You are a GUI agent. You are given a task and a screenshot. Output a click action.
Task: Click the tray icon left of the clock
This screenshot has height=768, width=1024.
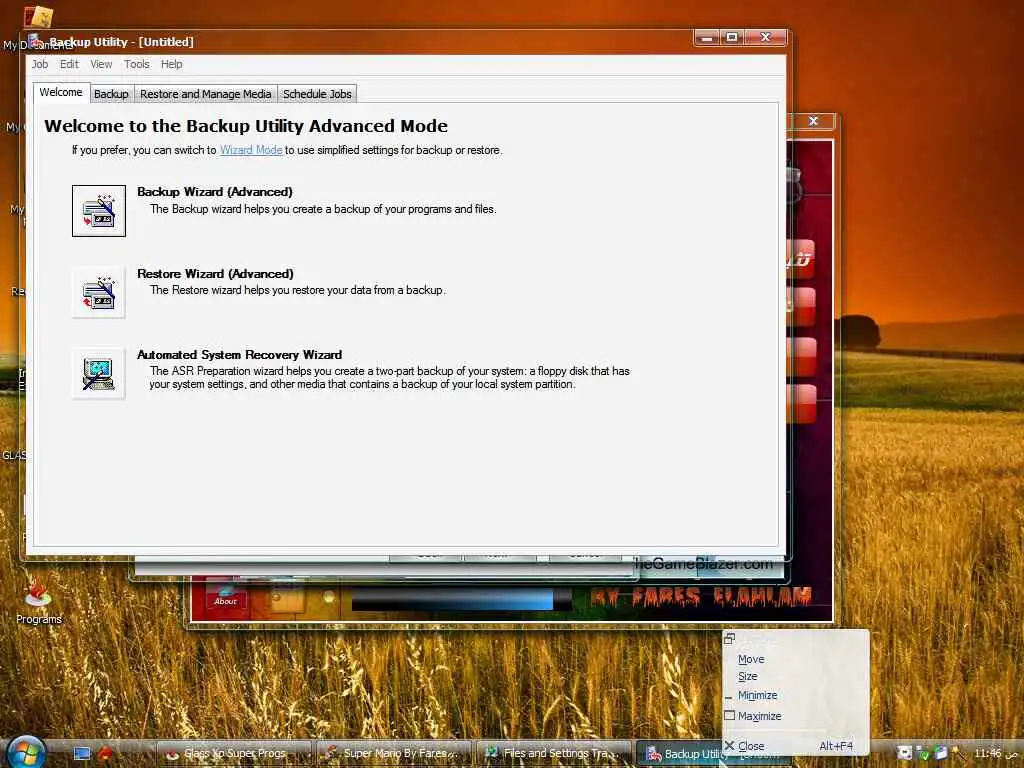[x=959, y=754]
